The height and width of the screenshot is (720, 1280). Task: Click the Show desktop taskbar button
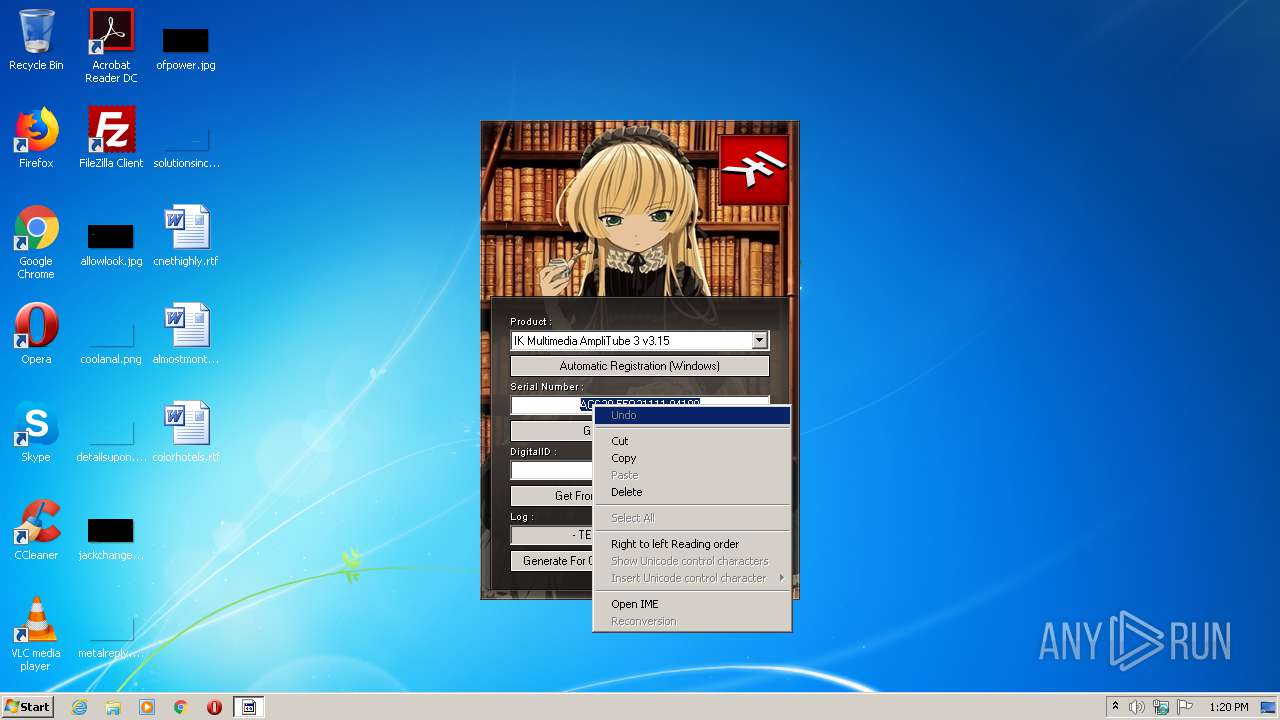tap(1269, 707)
